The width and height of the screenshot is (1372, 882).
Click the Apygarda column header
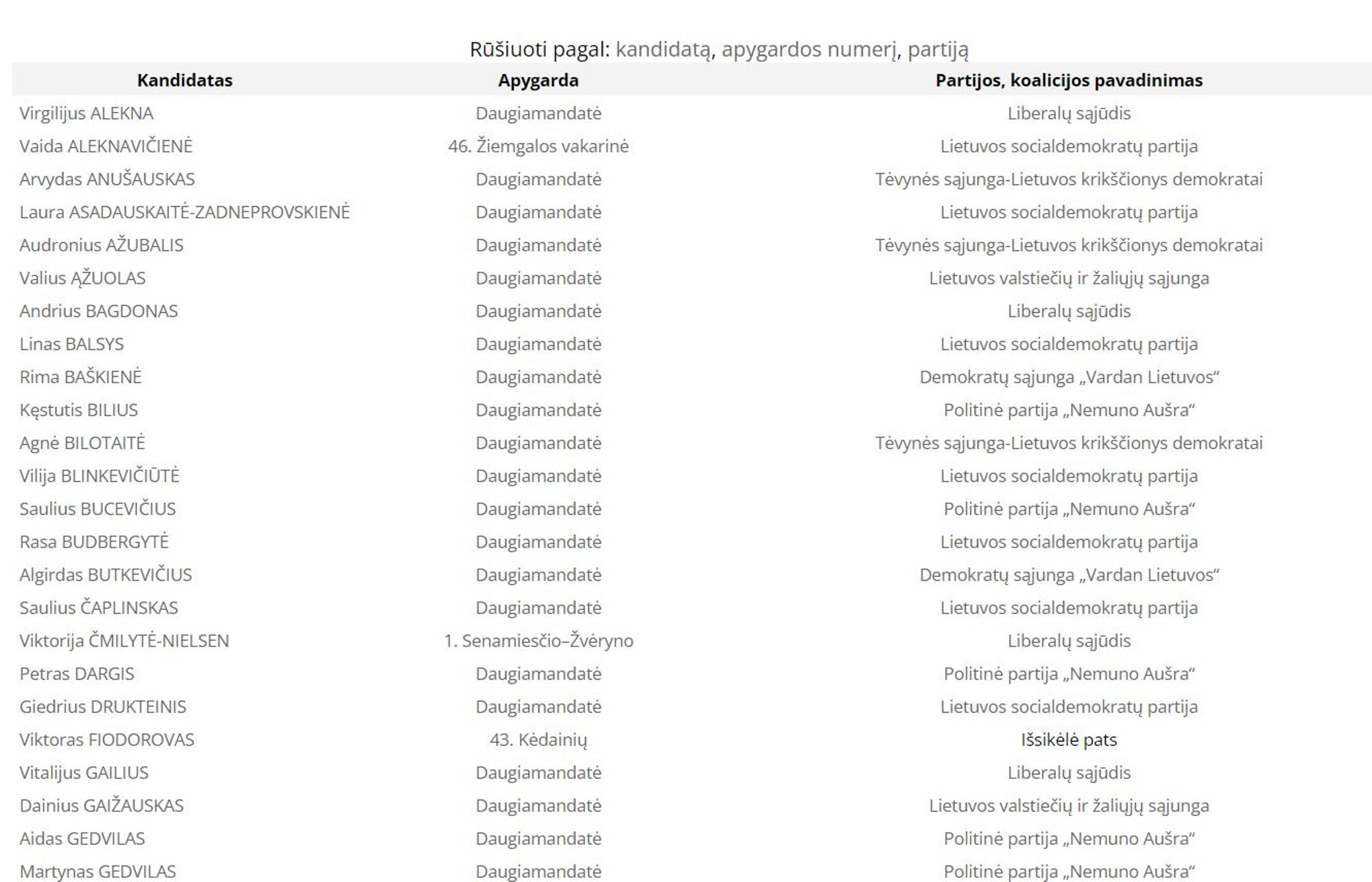pyautogui.click(x=539, y=80)
